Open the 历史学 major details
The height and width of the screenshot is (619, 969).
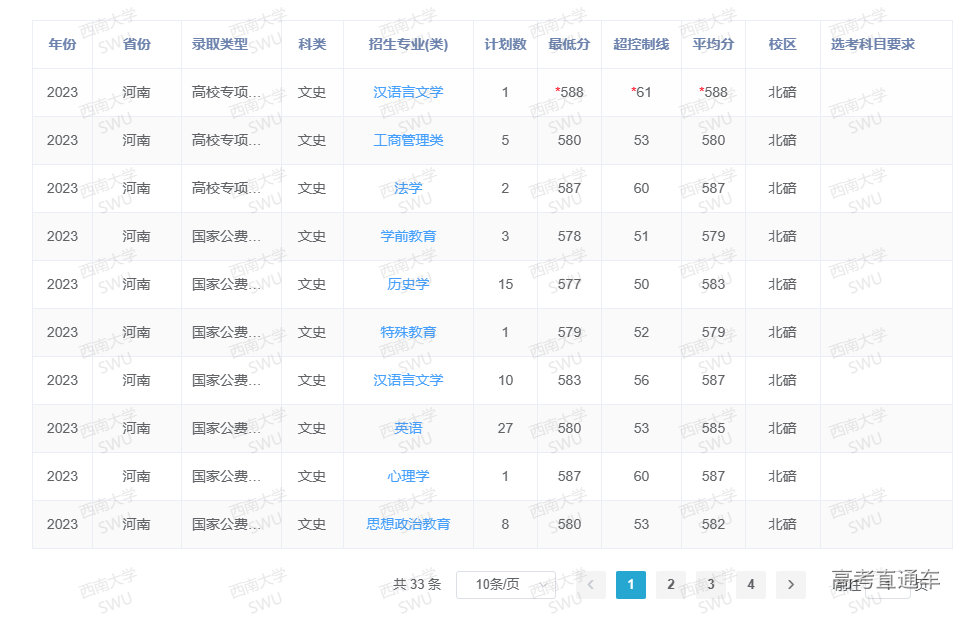(x=408, y=284)
